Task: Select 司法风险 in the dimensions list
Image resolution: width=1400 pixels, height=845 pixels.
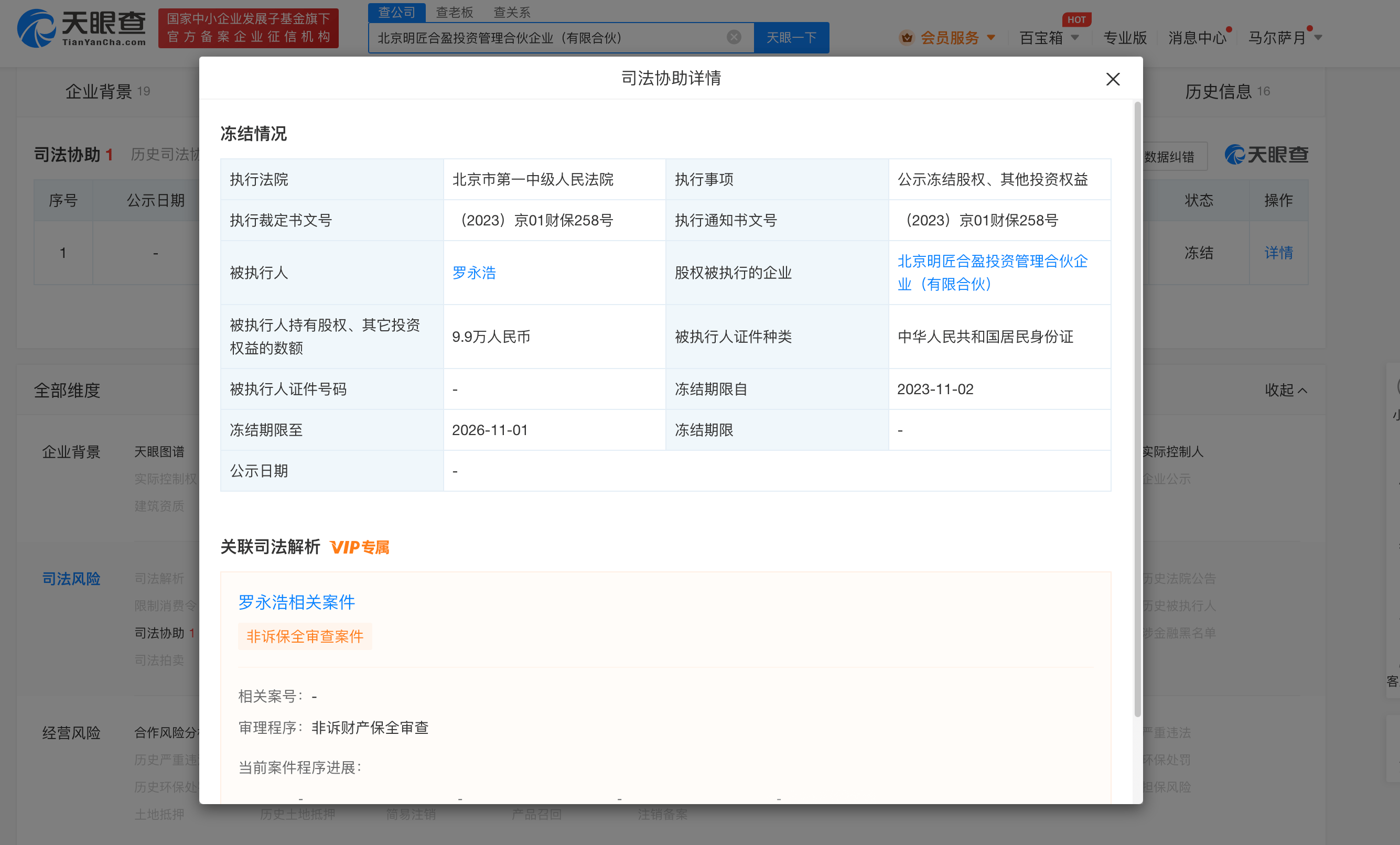Action: point(71,579)
